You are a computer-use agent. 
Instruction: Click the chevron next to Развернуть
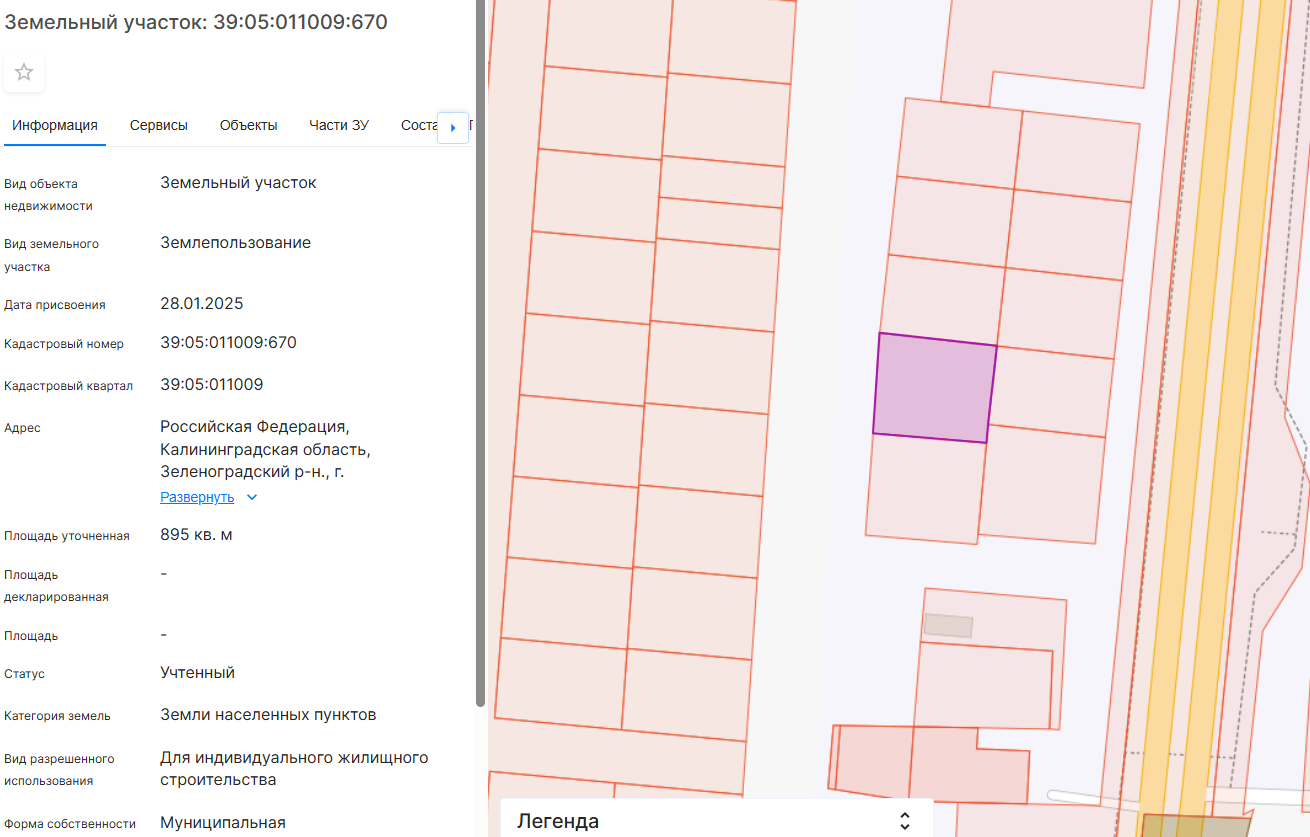(252, 497)
